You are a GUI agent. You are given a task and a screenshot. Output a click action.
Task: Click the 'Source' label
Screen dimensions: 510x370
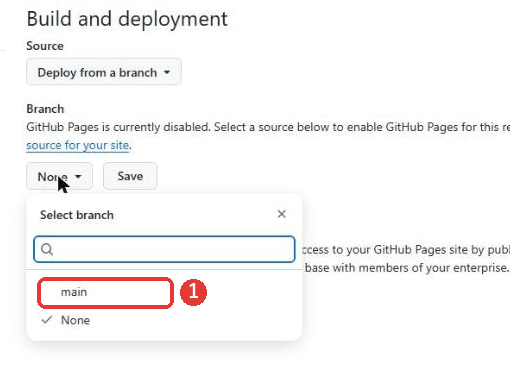pyautogui.click(x=45, y=46)
